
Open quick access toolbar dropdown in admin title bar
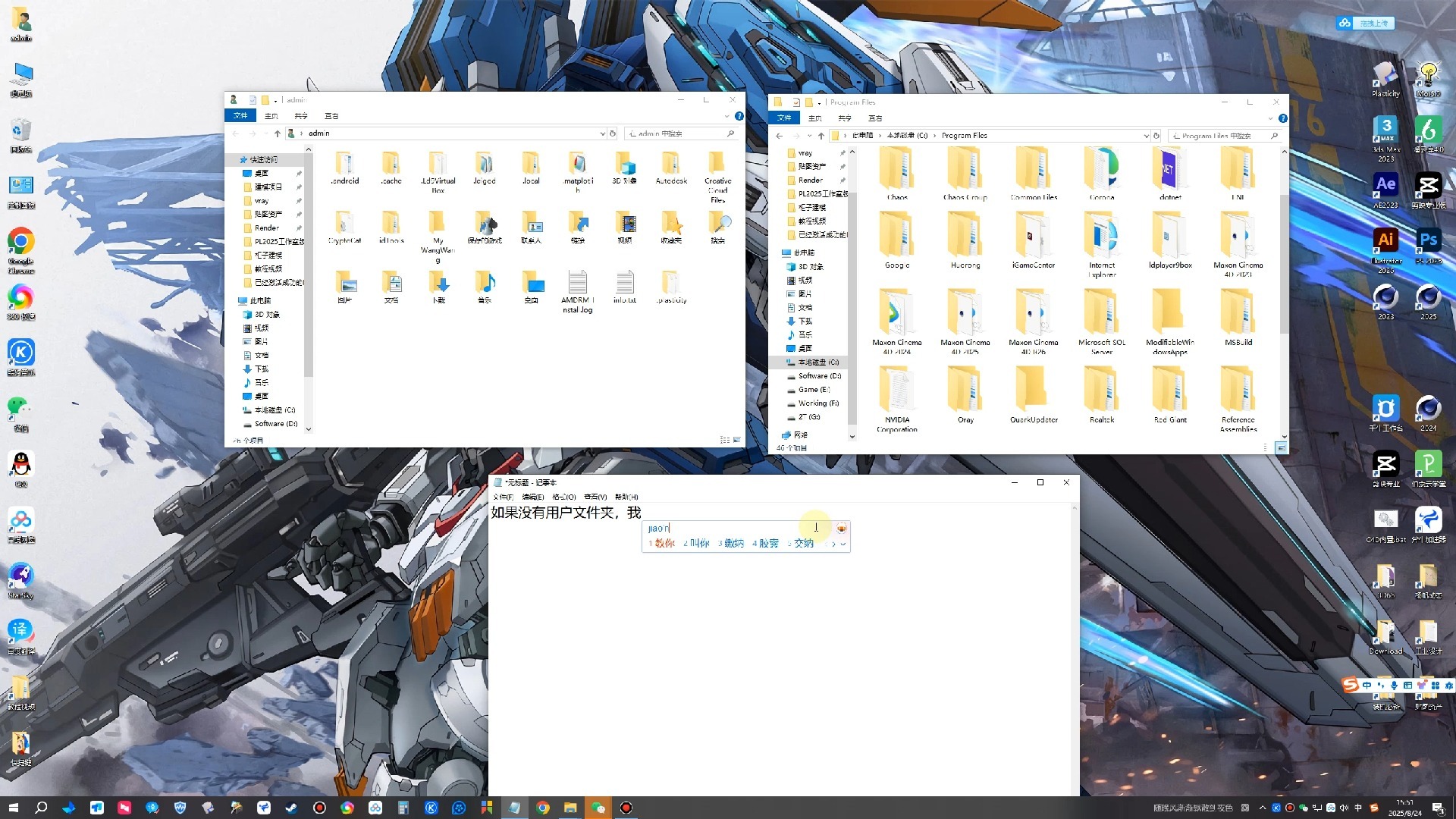(275, 100)
